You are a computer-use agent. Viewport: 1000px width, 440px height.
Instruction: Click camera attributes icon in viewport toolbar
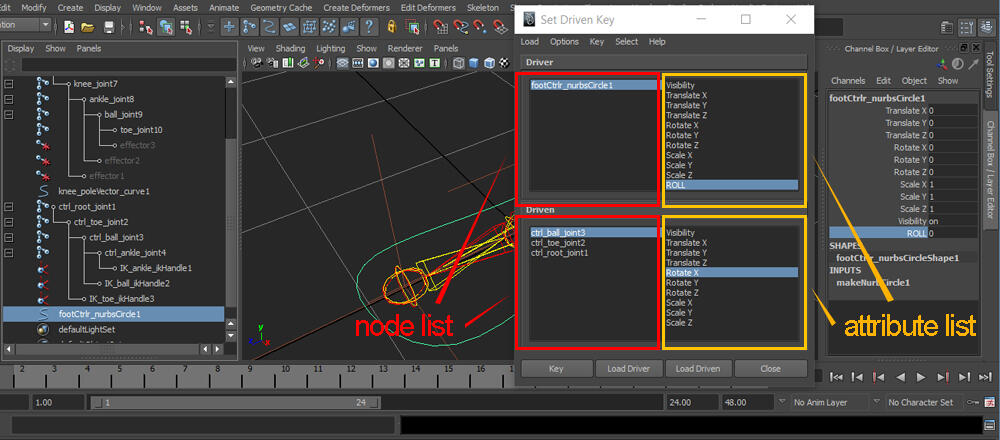[273, 63]
